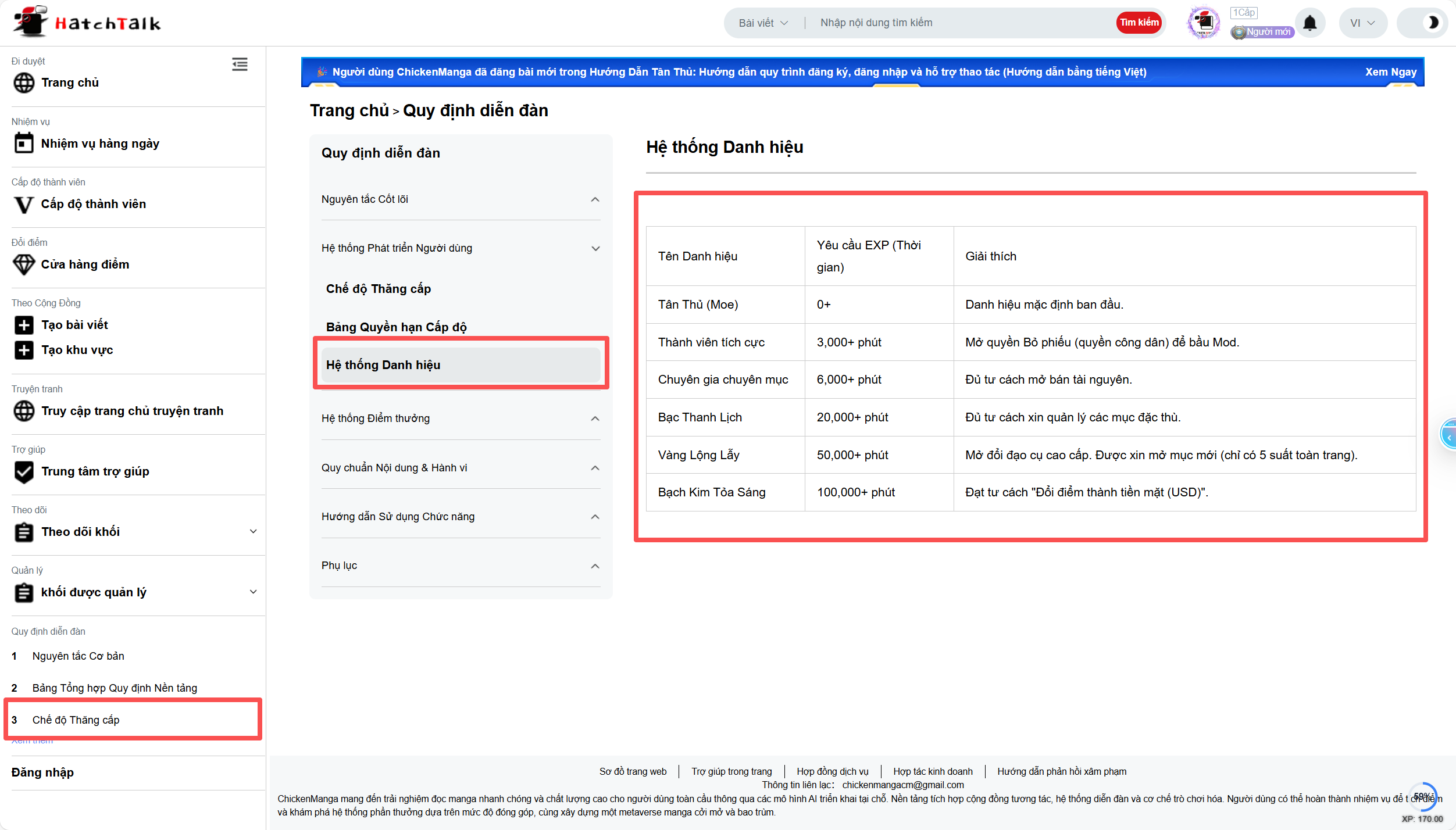Screen dimensions: 1456x830
Task: Open the Bài viết search type dropdown
Action: tap(763, 23)
